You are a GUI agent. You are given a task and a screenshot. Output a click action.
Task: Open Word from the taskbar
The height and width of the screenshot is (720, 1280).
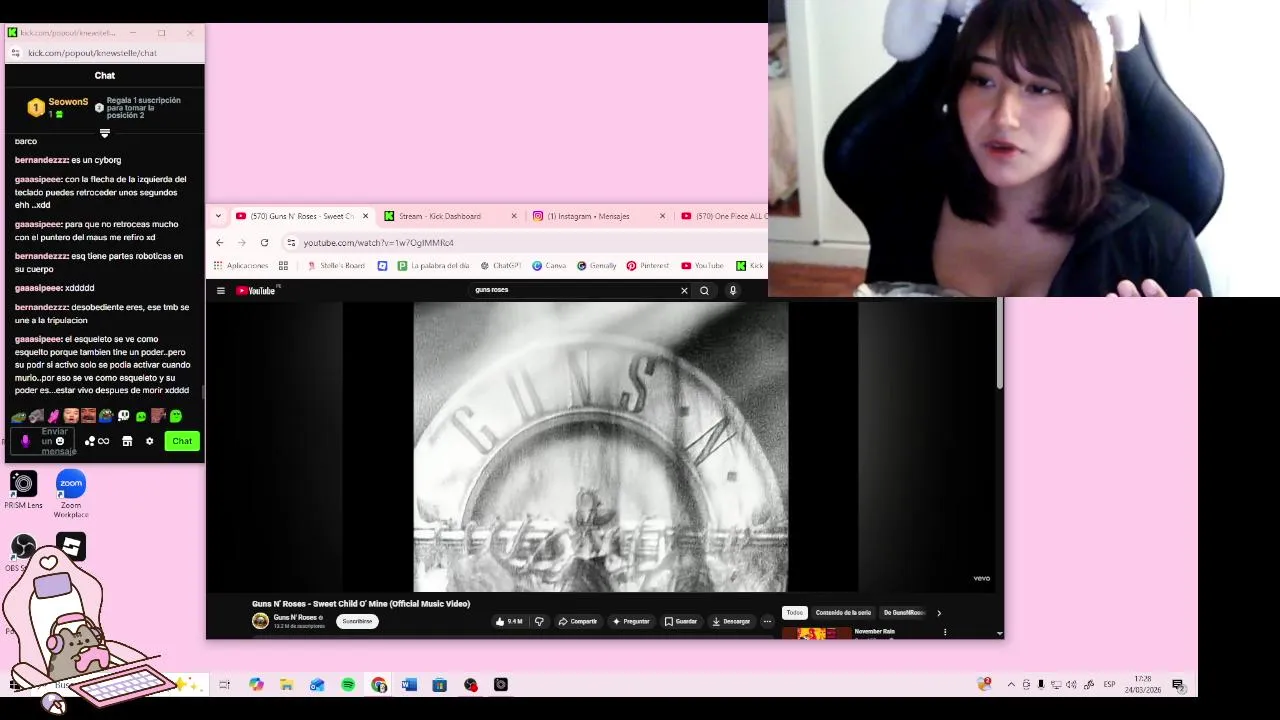(x=409, y=685)
